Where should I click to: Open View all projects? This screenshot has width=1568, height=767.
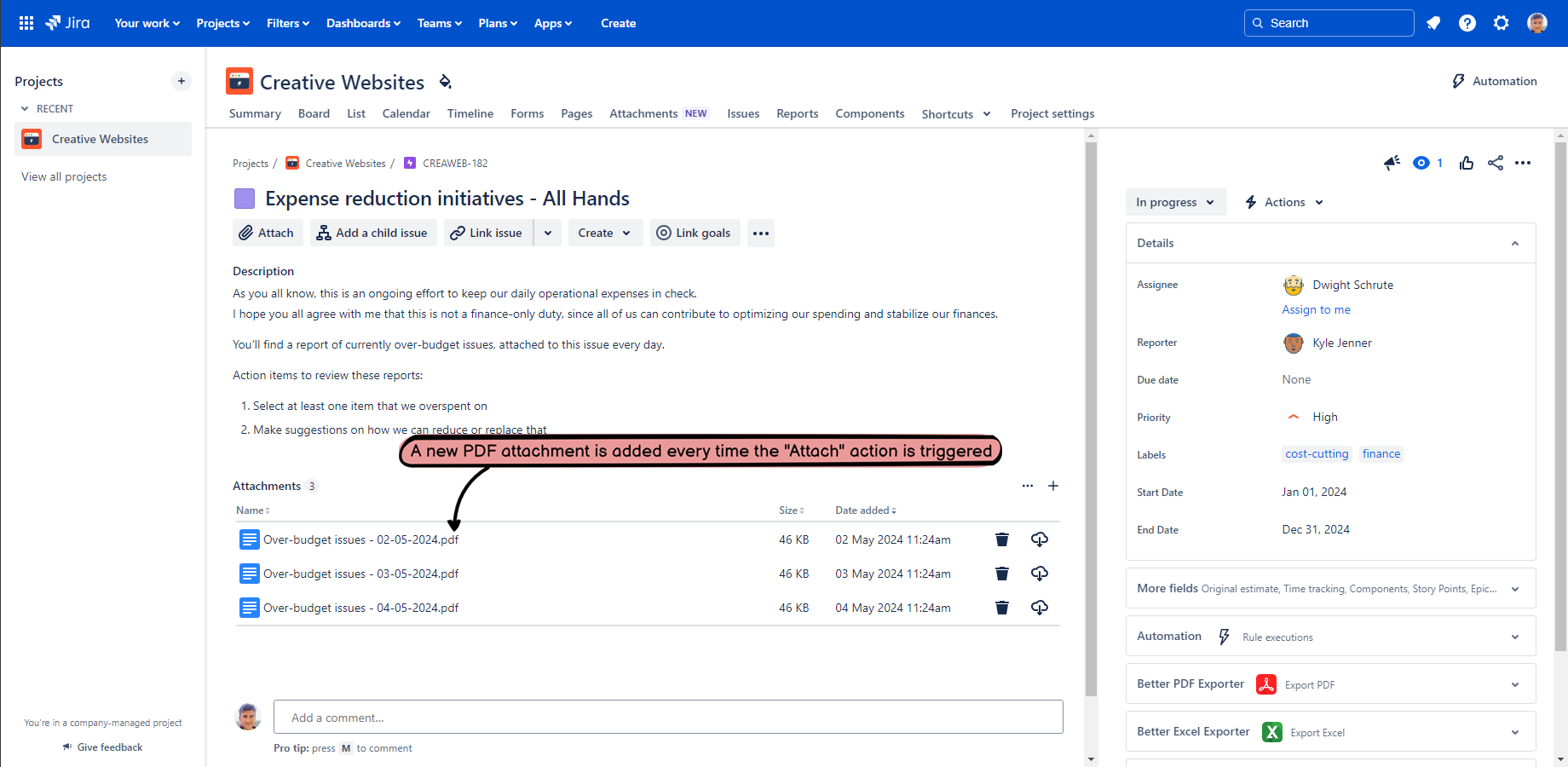coord(64,176)
